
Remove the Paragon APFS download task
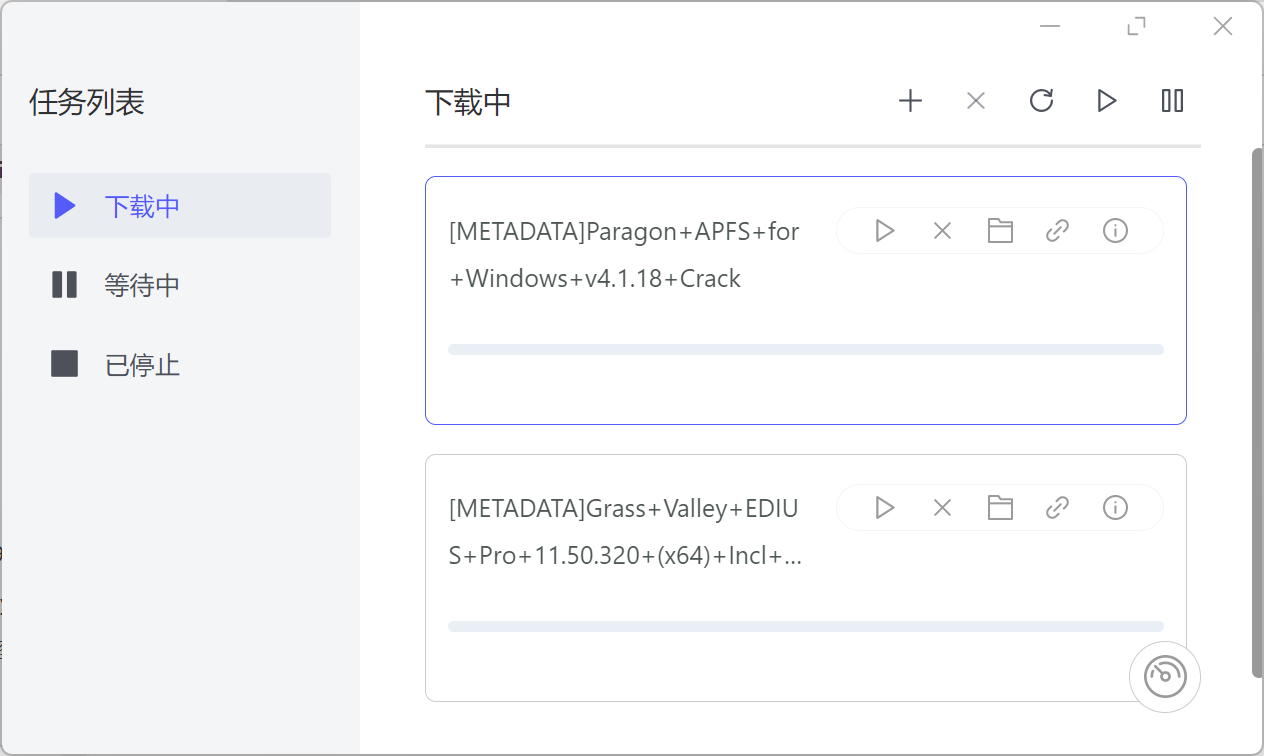coord(942,231)
